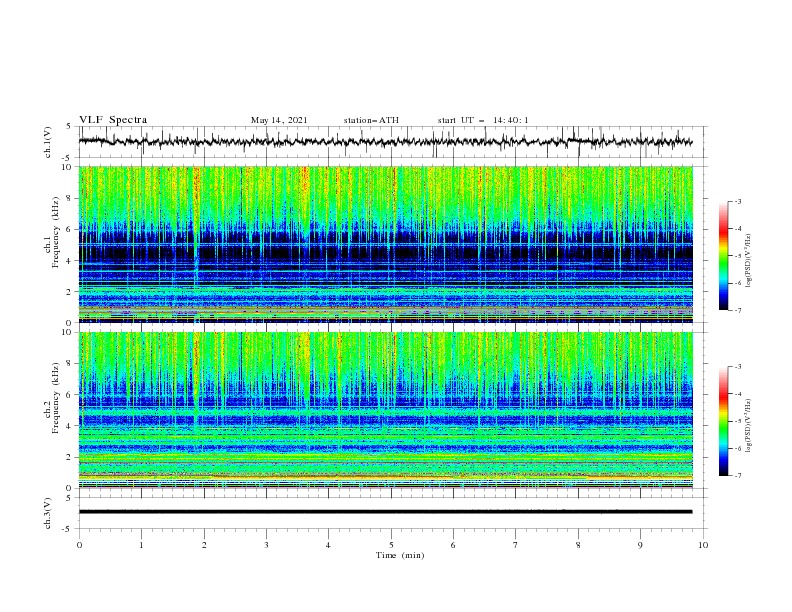Click the ch.2 frequency tick "8"
Screen dimensions: 792x612
tap(70, 364)
